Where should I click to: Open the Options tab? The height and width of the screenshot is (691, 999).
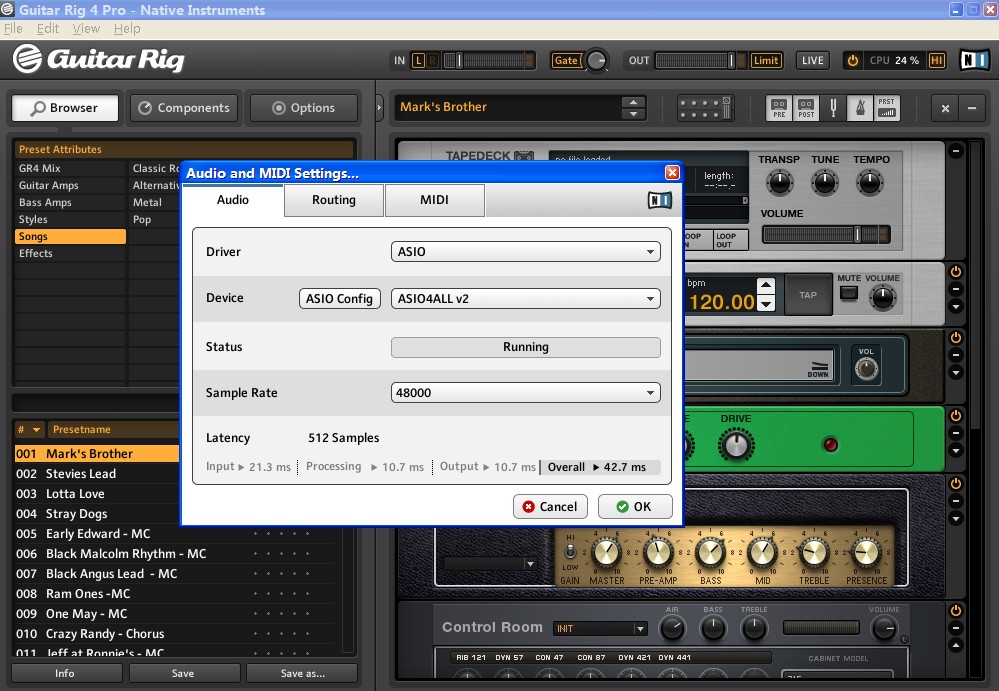(304, 108)
